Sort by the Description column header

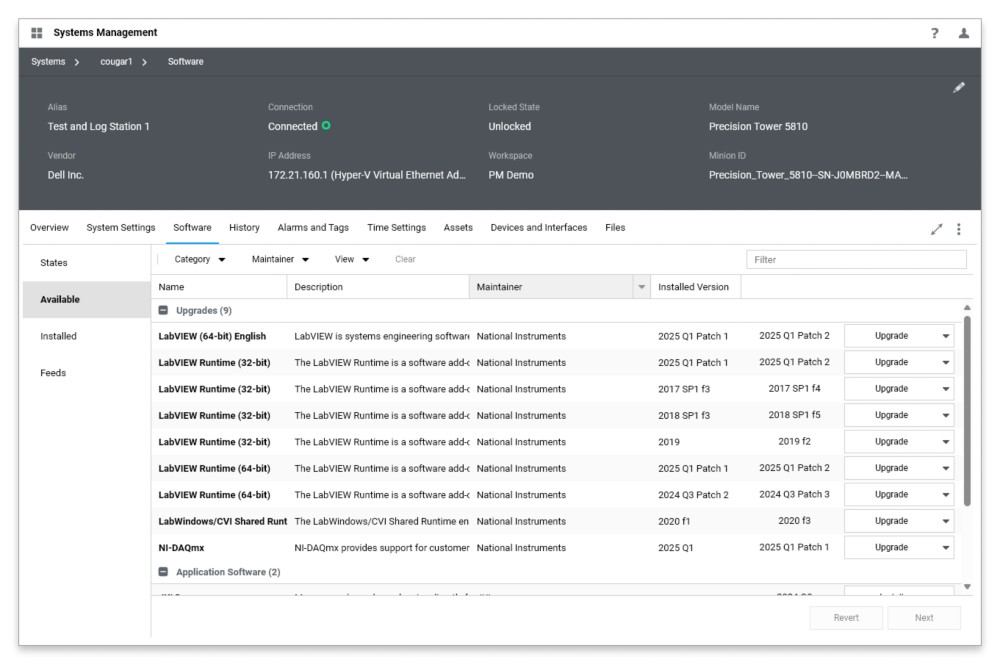[378, 288]
